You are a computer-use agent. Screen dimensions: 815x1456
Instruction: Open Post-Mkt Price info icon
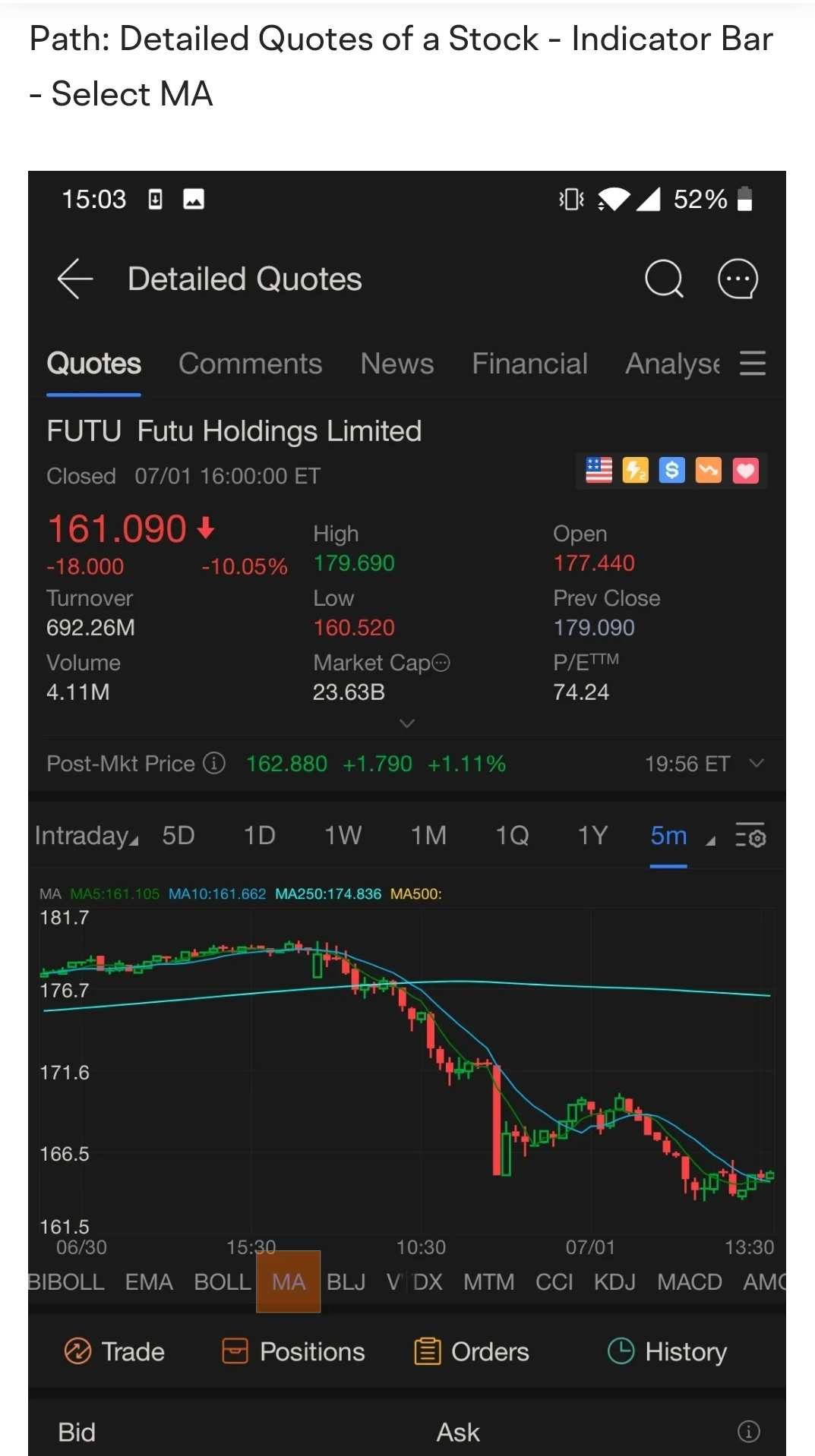pos(214,763)
